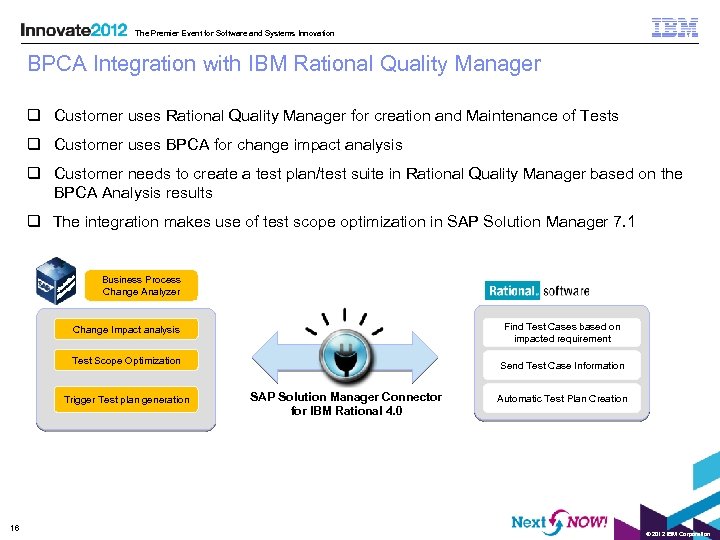Select the Automatic Test Plan Creation box
Screen dimensions: 720x540
(562, 399)
